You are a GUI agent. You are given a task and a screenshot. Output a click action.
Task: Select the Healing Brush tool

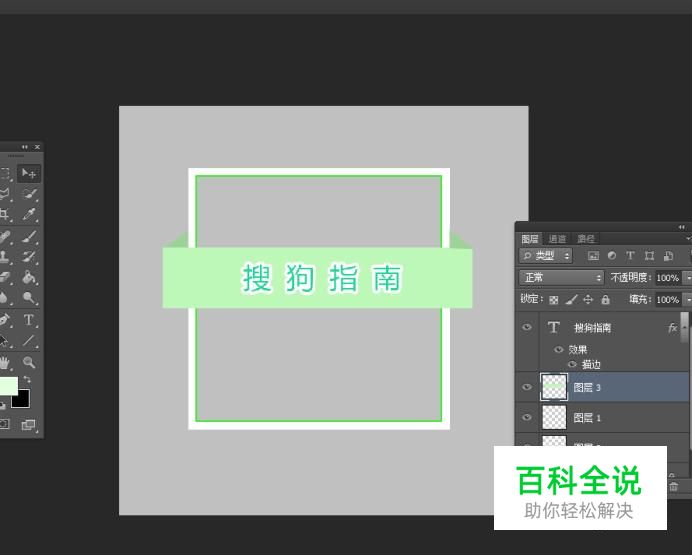[4, 237]
